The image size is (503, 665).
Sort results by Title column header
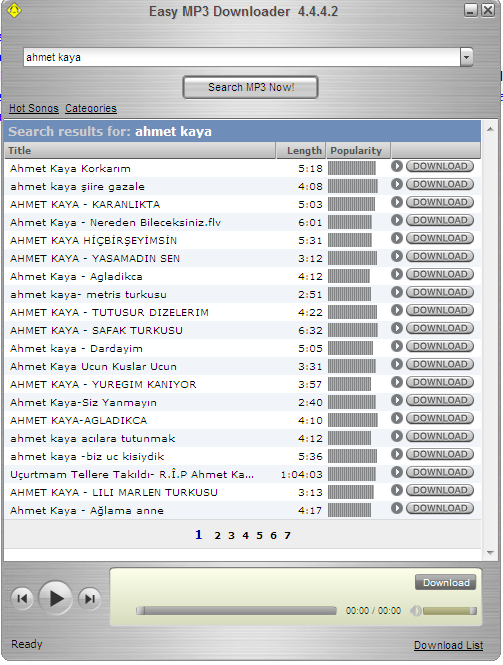coord(140,151)
